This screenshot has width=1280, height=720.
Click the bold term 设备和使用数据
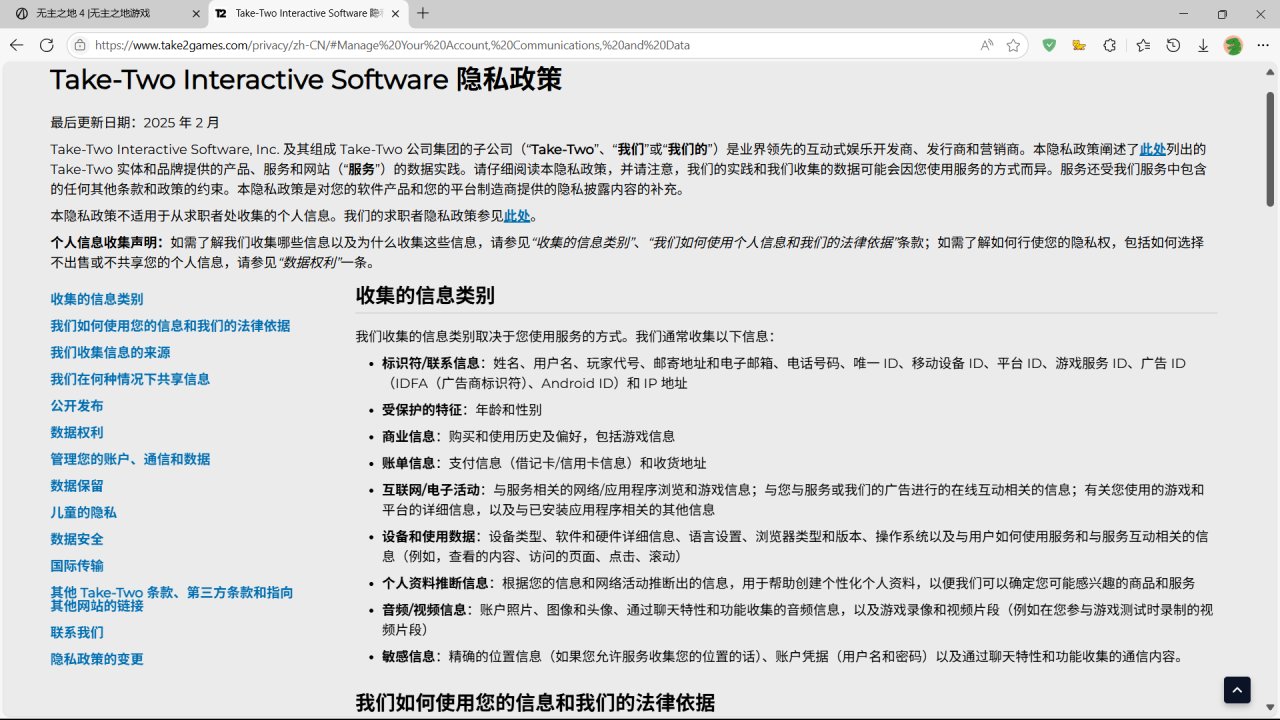tap(428, 536)
